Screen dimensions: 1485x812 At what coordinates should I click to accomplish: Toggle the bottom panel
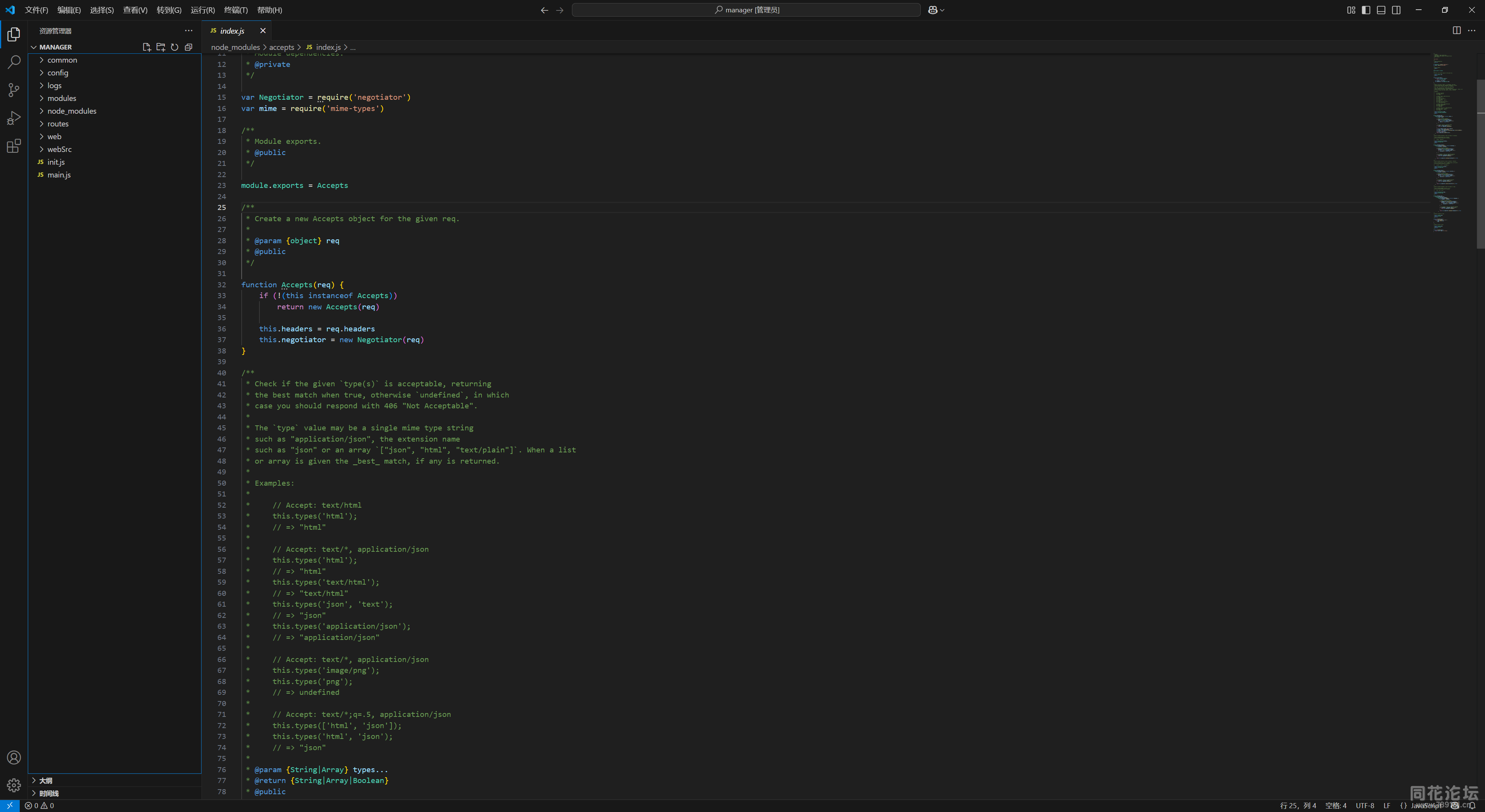tap(1381, 10)
